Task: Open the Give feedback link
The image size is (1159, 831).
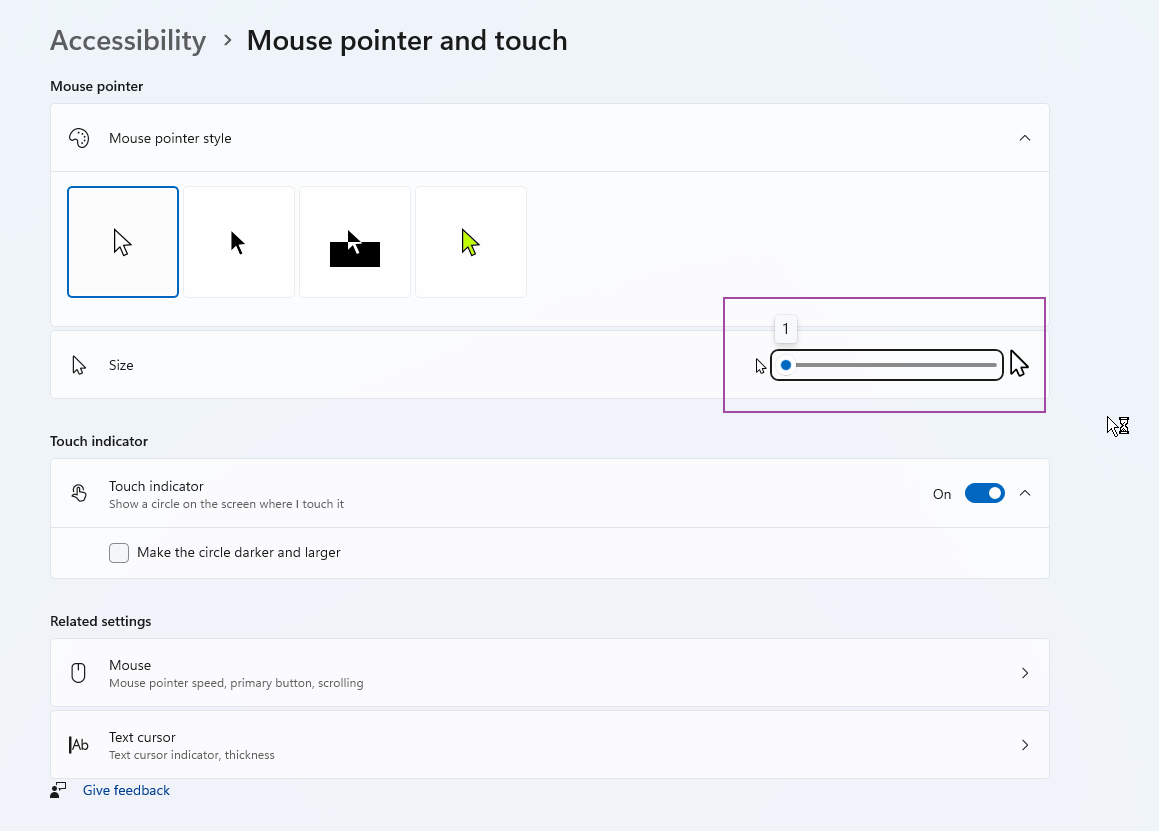Action: click(x=126, y=791)
